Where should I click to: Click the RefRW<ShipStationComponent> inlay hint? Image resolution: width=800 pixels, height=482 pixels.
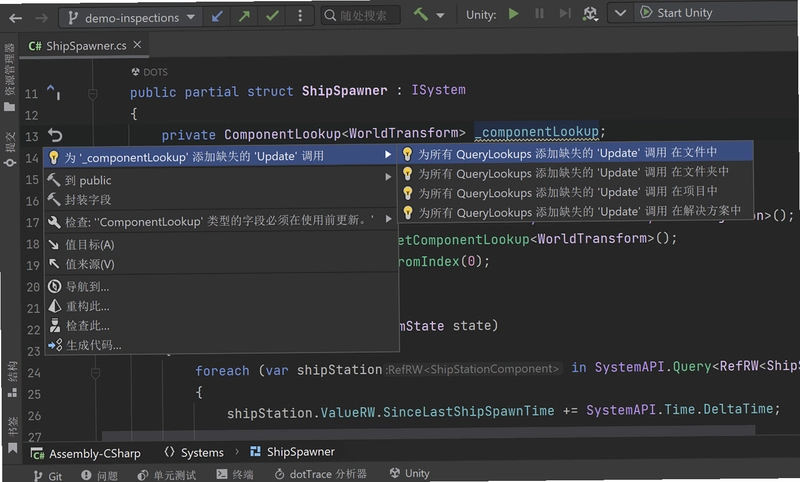472,369
